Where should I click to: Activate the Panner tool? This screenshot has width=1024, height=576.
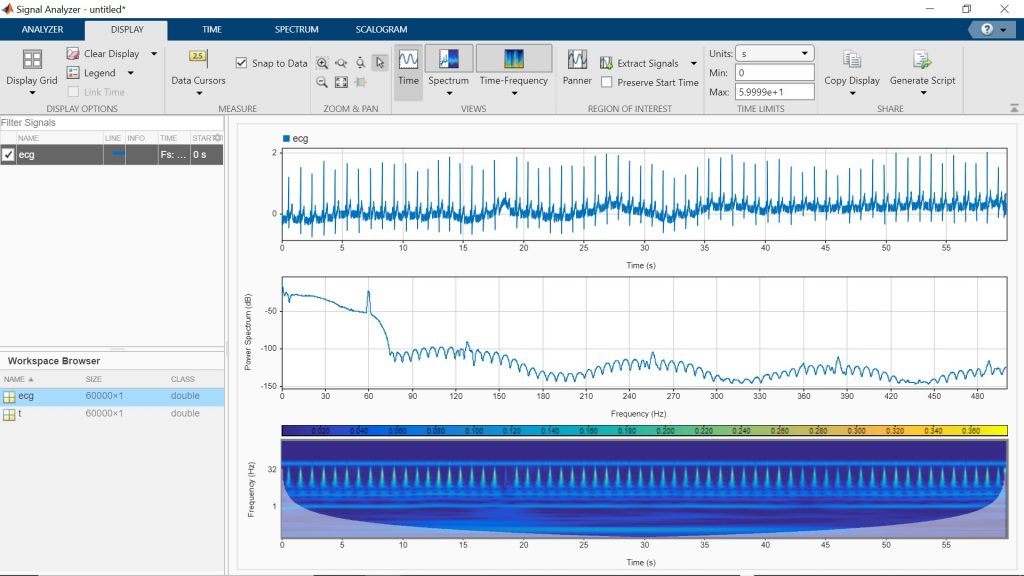coord(577,60)
